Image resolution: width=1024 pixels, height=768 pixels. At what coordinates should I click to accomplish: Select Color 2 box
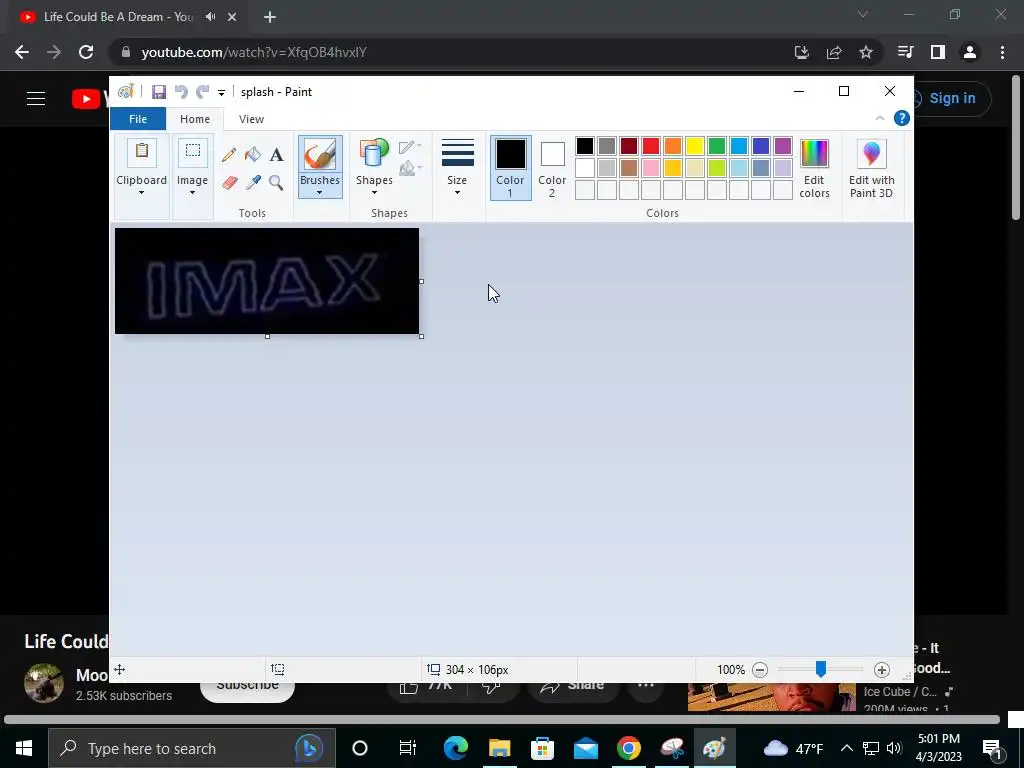[x=552, y=168]
